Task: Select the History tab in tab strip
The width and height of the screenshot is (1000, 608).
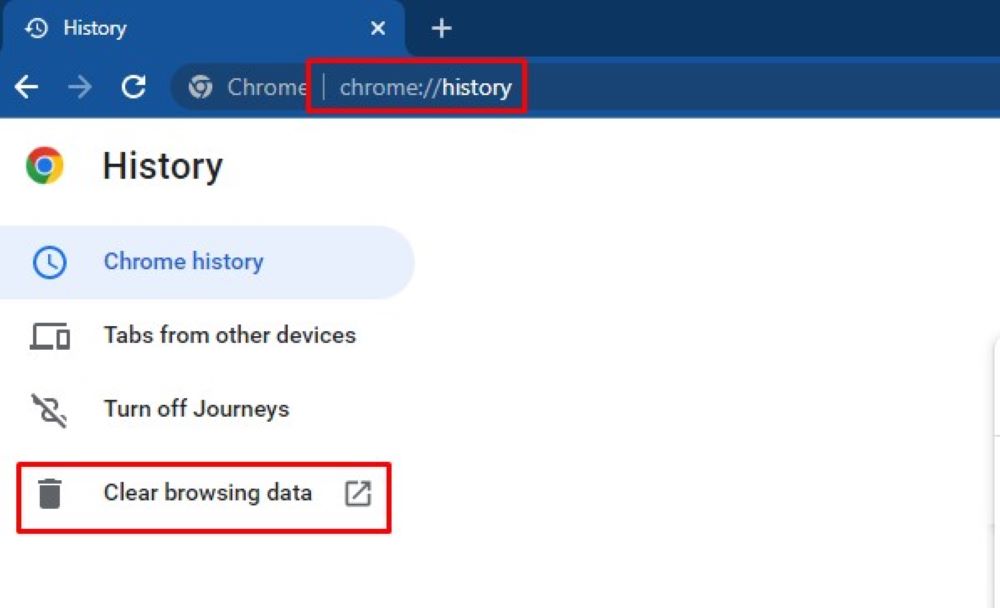Action: (200, 29)
